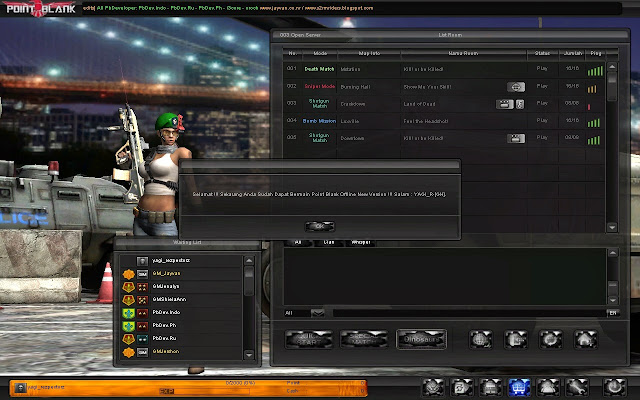Click the Name Room column header
The width and height of the screenshot is (640, 400).
463,53
